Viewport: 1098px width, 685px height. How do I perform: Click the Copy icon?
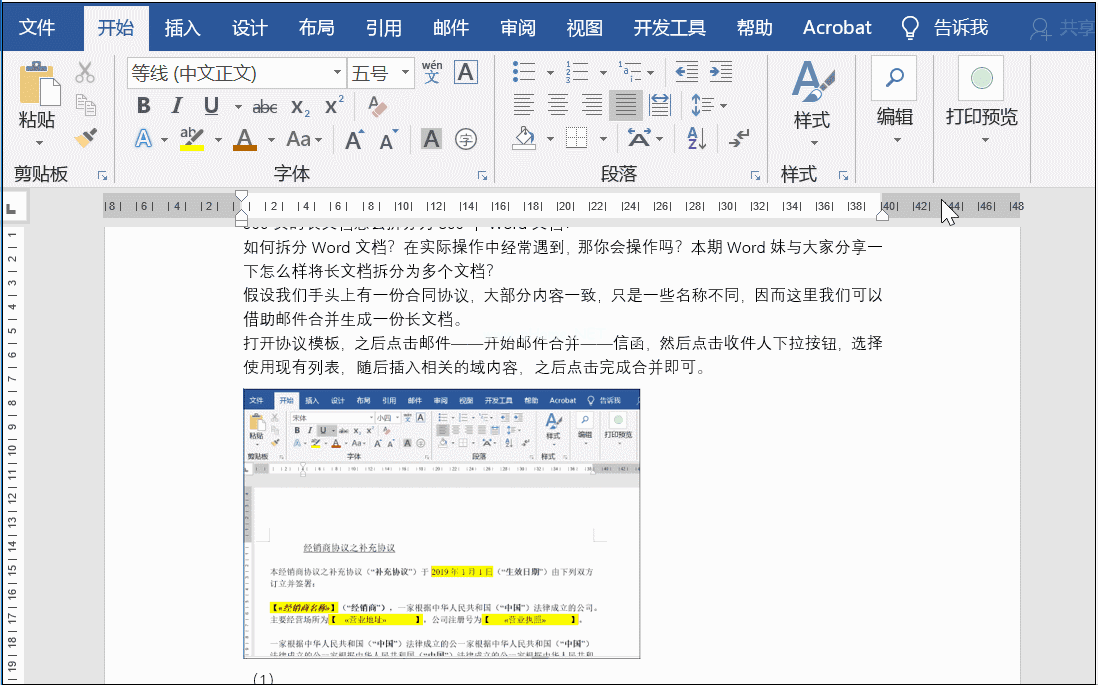tap(85, 105)
